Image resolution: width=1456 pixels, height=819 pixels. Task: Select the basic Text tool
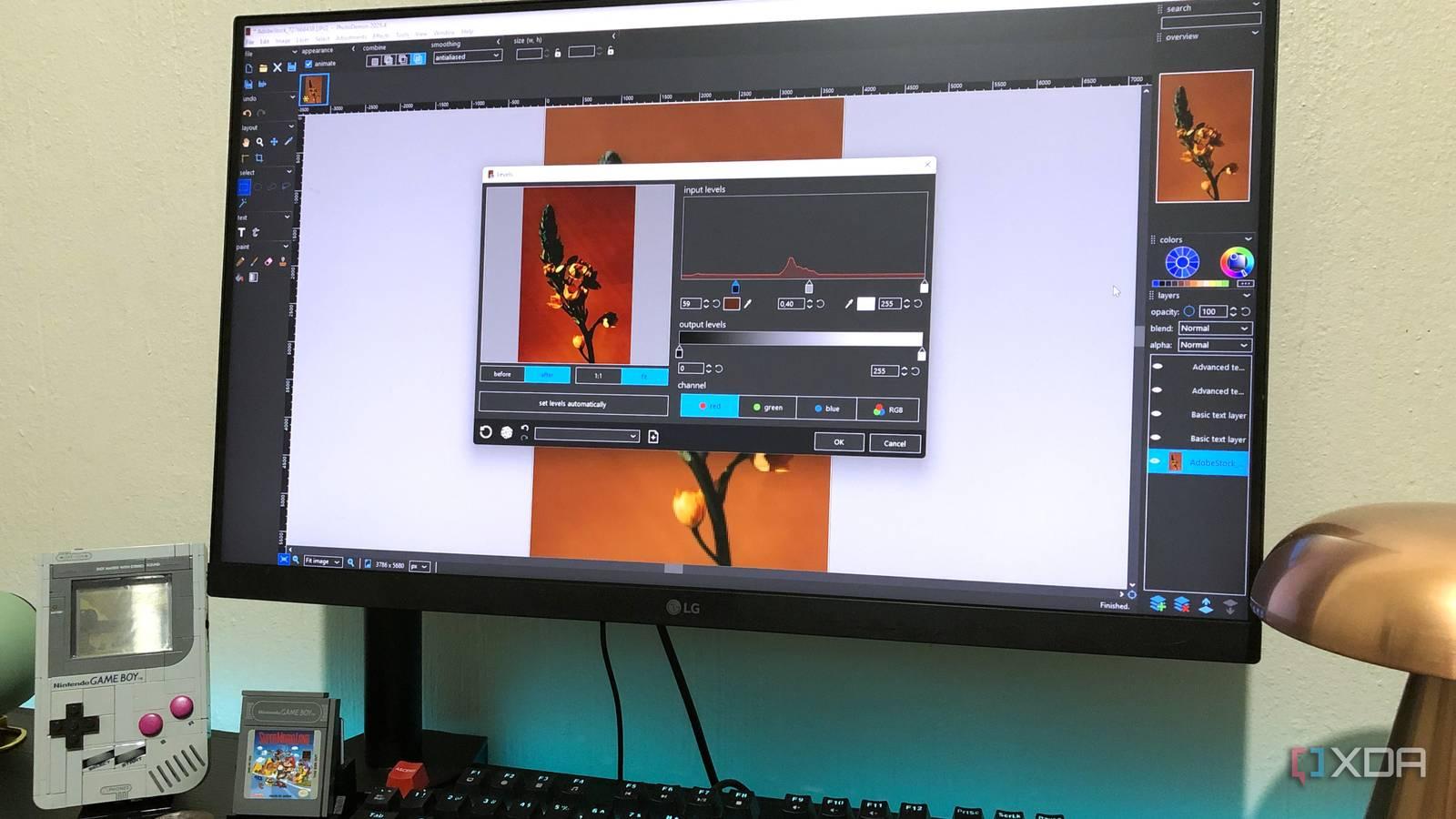[242, 233]
